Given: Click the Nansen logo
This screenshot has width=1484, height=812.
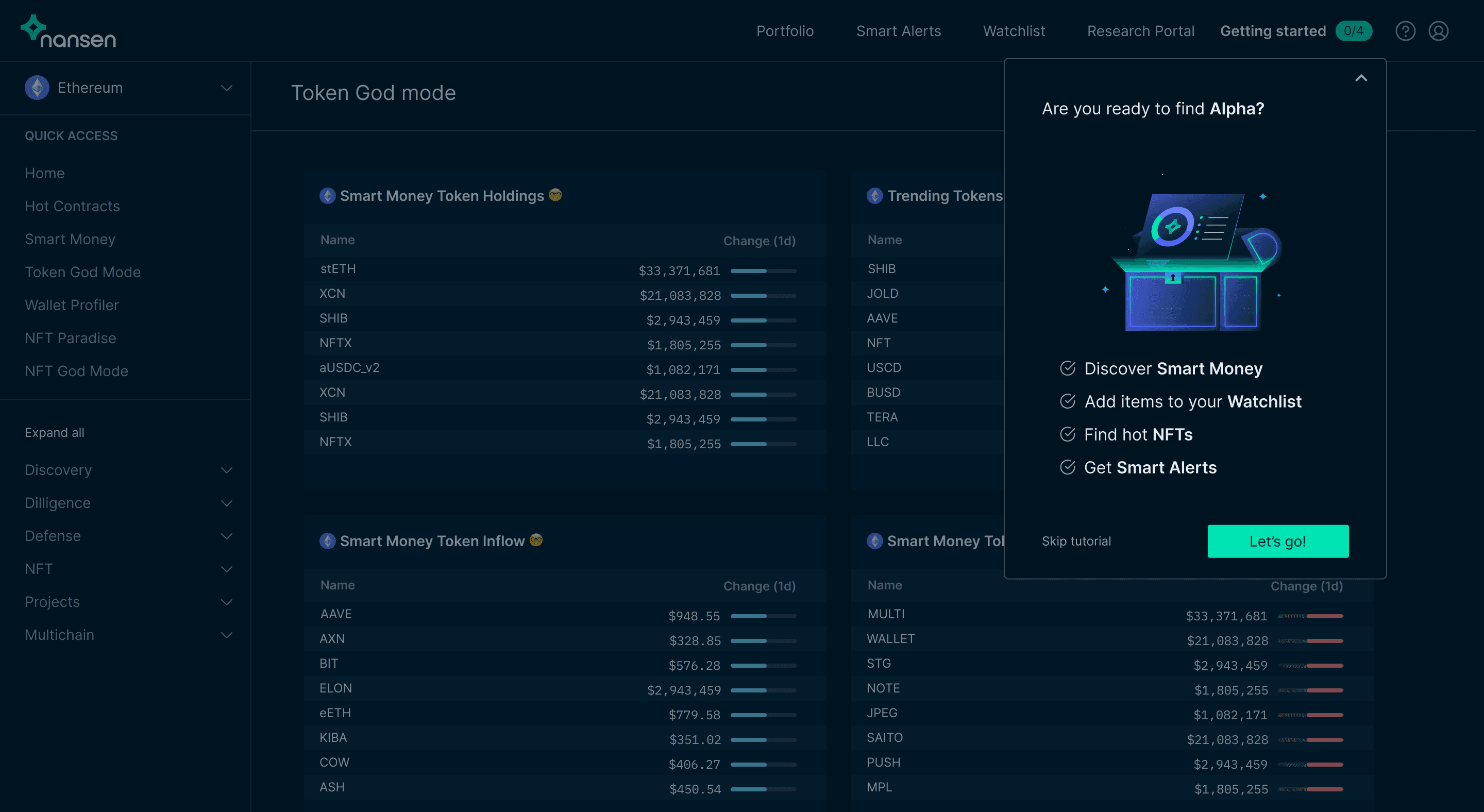Looking at the screenshot, I should pos(68,31).
